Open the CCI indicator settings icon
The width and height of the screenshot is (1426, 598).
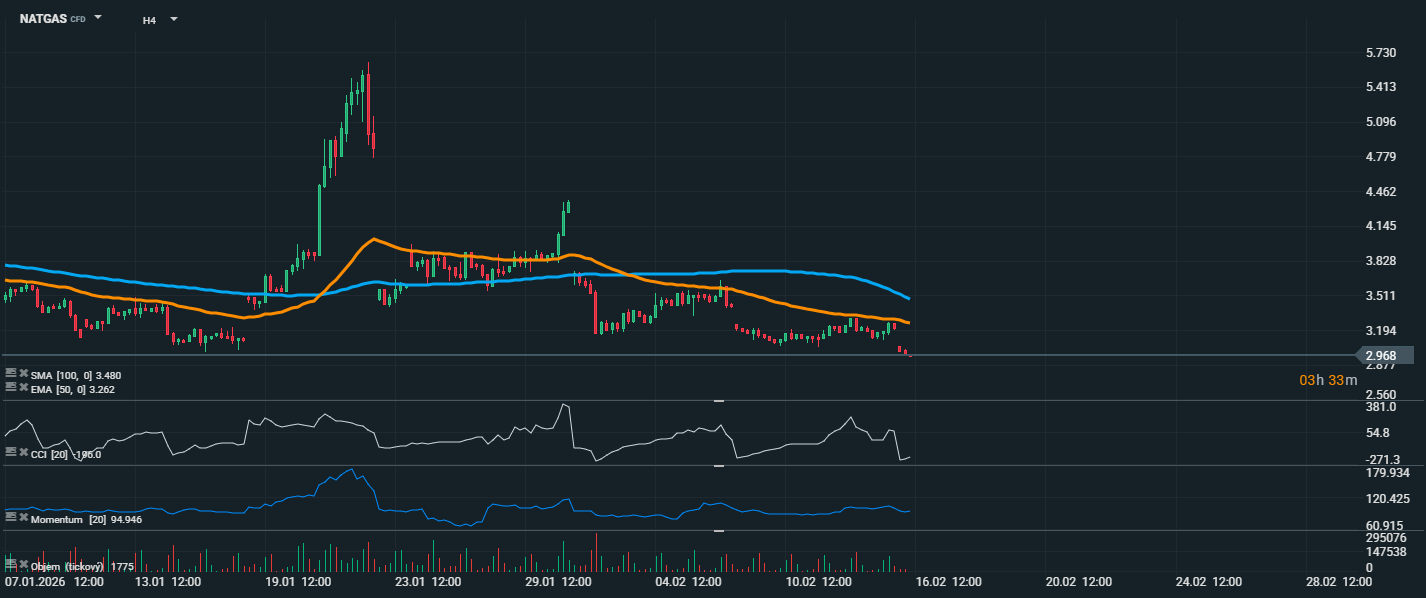[x=11, y=453]
